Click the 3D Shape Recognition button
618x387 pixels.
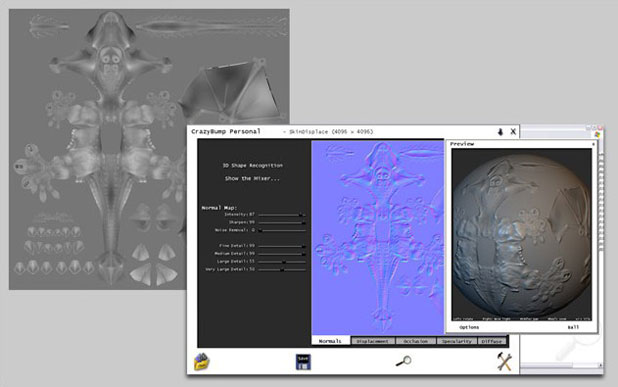(253, 166)
